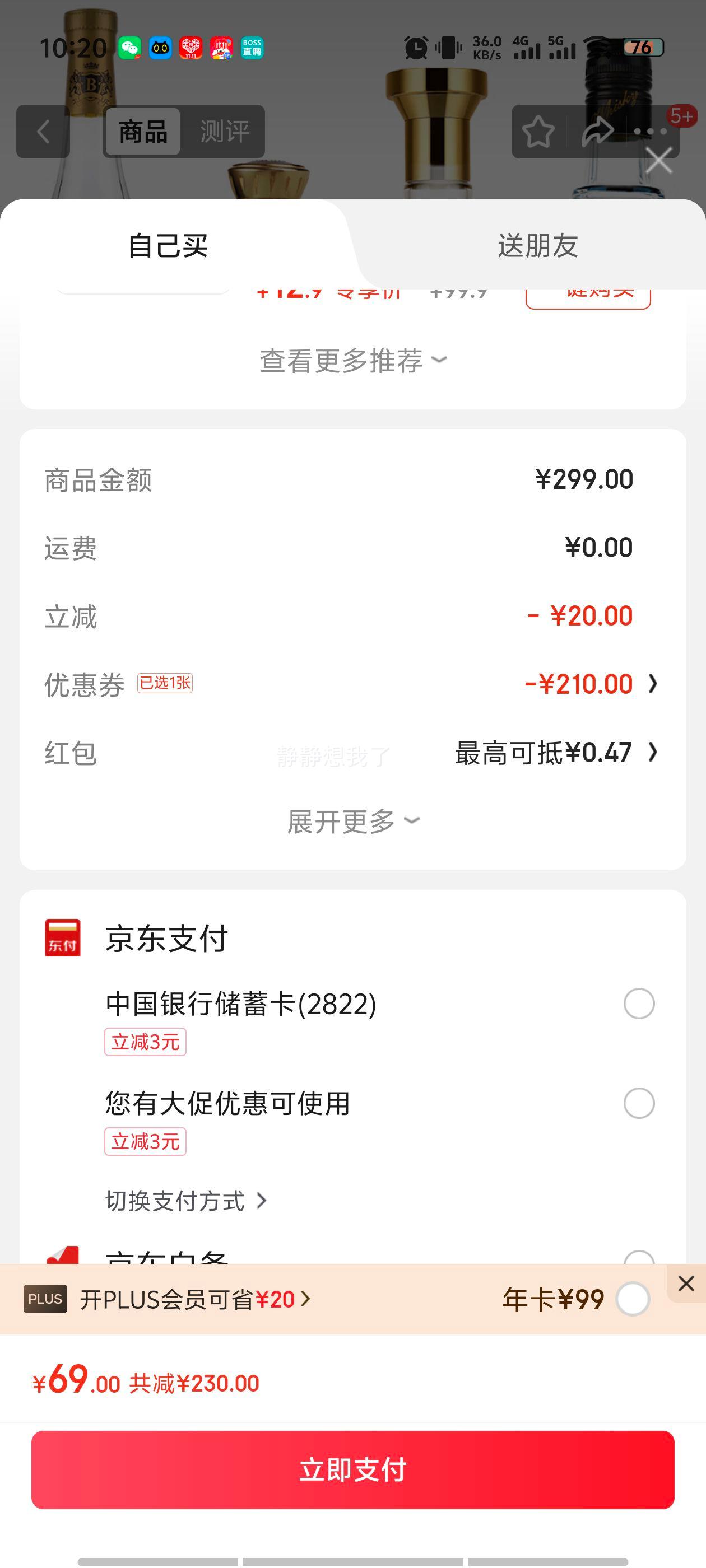This screenshot has width=706, height=1568.
Task: Open red packet options row
Action: [554, 753]
